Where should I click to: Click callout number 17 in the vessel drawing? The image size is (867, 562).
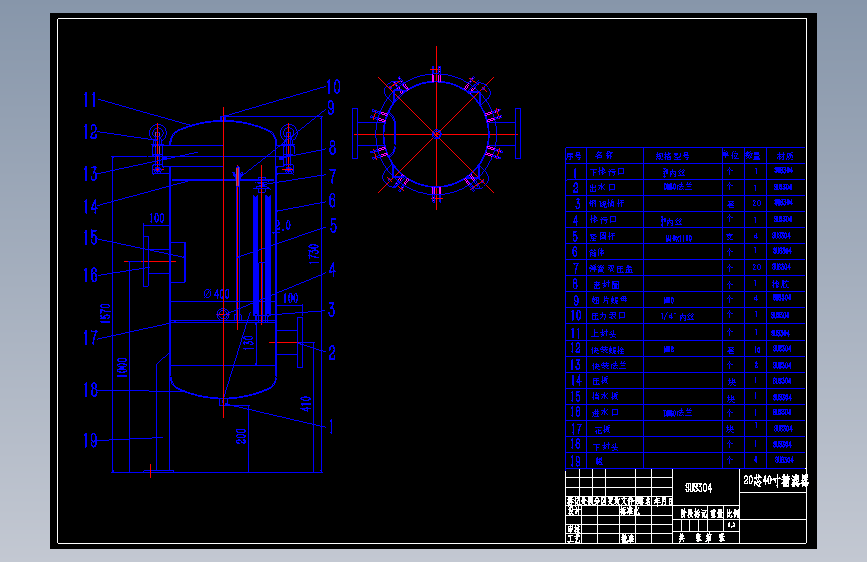point(90,337)
